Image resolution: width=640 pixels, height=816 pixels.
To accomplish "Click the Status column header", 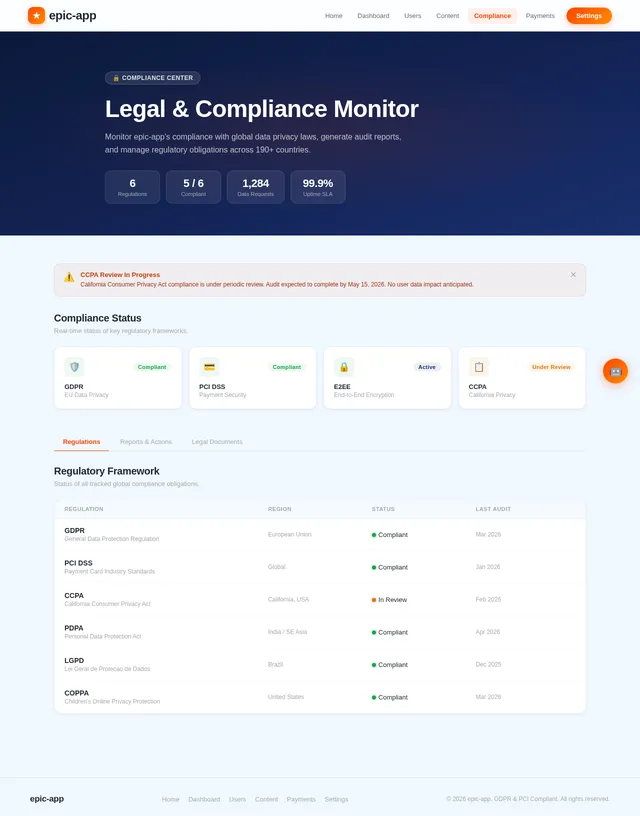I will [383, 509].
